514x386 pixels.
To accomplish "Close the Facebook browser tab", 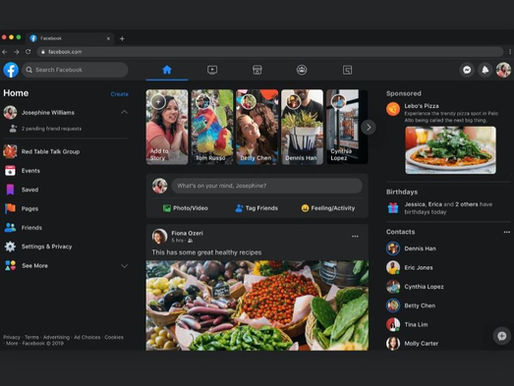I will pyautogui.click(x=108, y=39).
